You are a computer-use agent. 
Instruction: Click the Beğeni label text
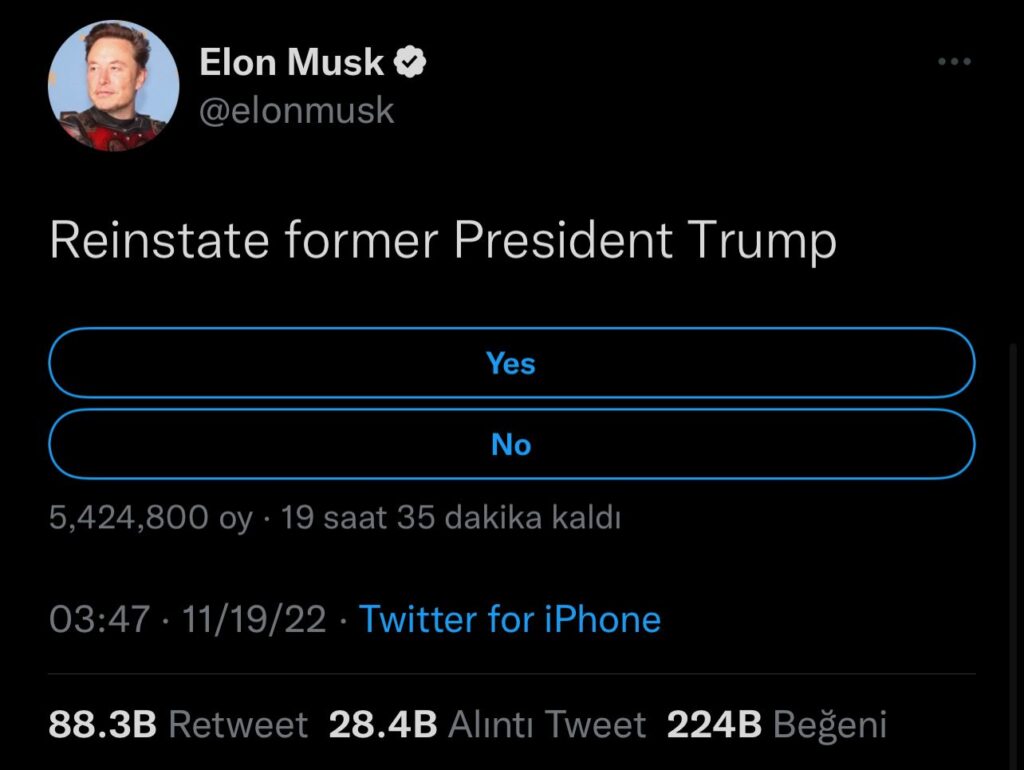pyautogui.click(x=830, y=724)
